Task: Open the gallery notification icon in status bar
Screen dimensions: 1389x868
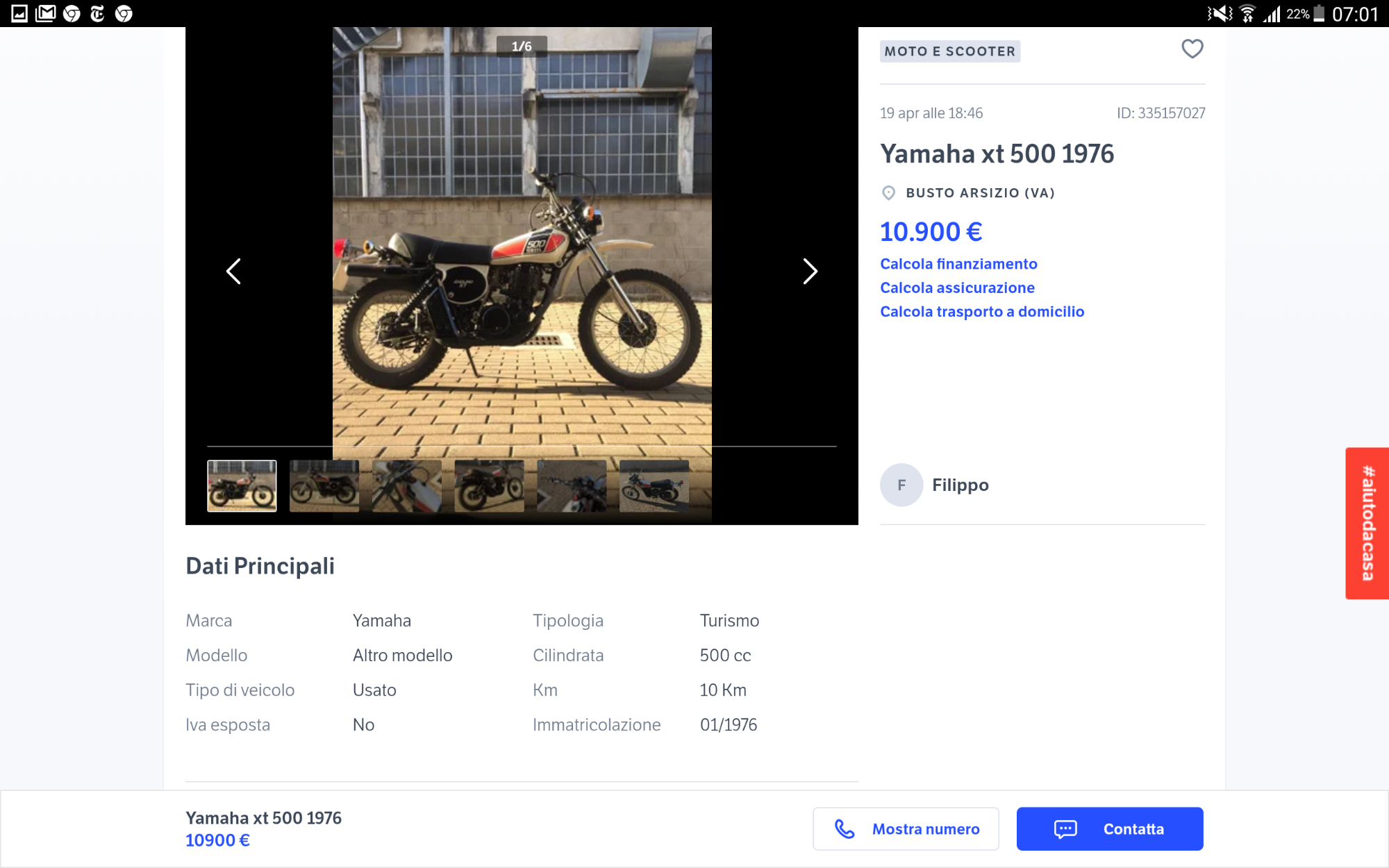Action: pyautogui.click(x=19, y=13)
